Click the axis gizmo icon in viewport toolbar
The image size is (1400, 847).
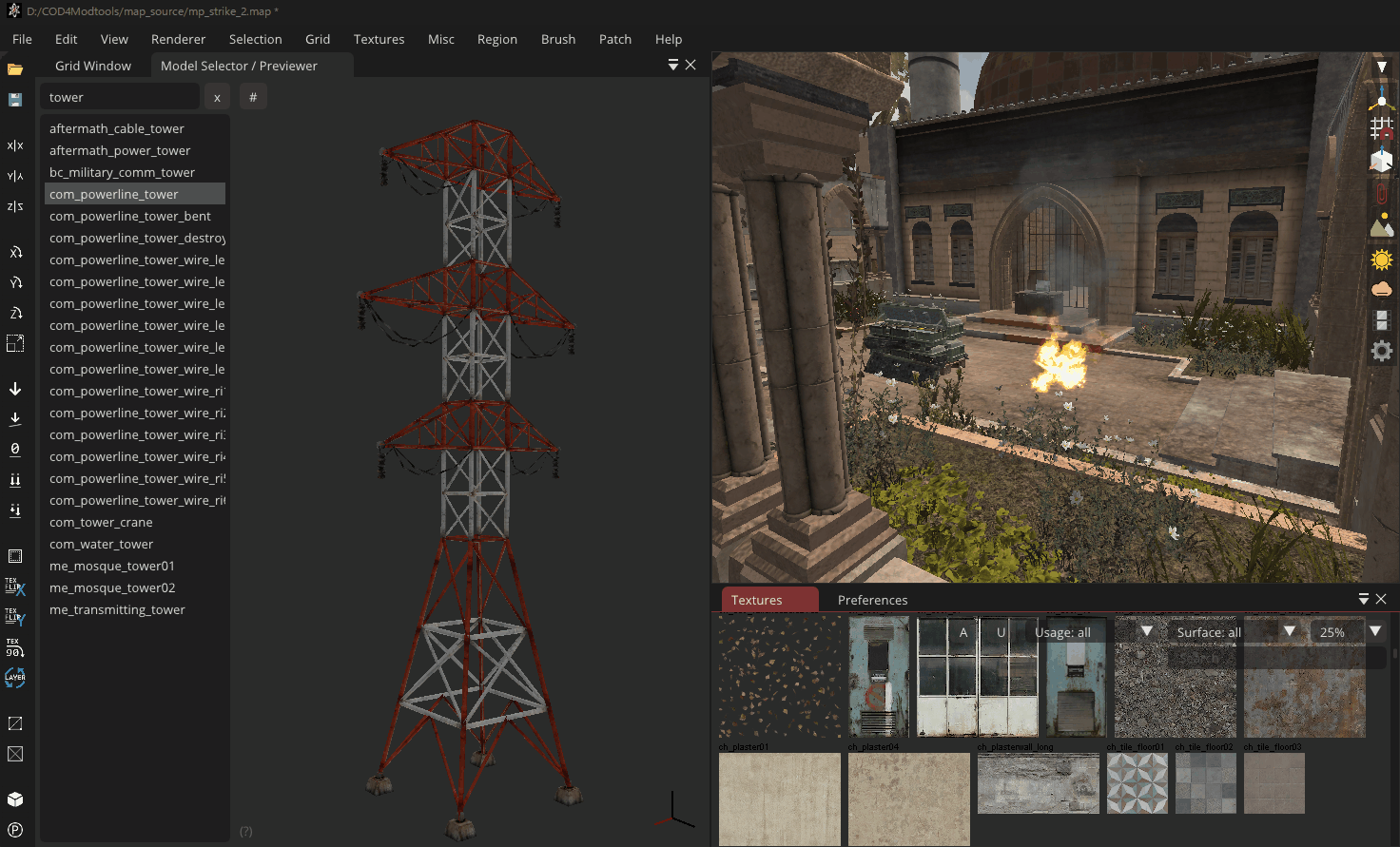pos(1382,99)
